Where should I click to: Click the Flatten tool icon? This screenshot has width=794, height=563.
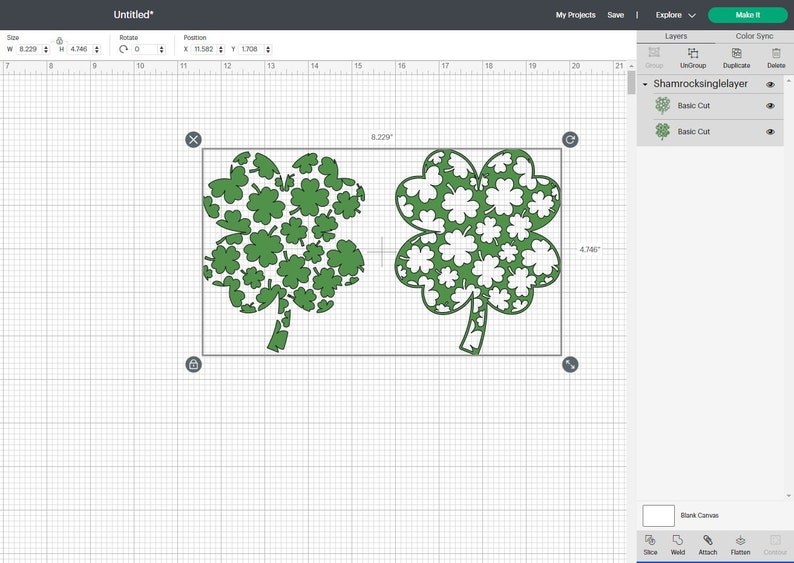740,541
